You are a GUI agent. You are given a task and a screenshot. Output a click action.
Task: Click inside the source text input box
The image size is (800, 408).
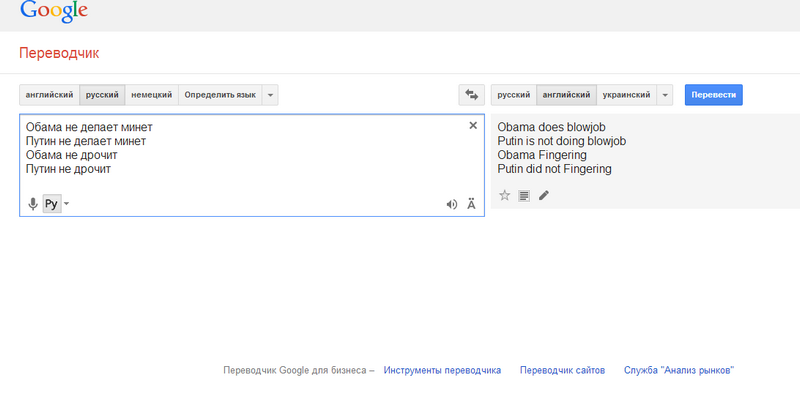tap(252, 165)
